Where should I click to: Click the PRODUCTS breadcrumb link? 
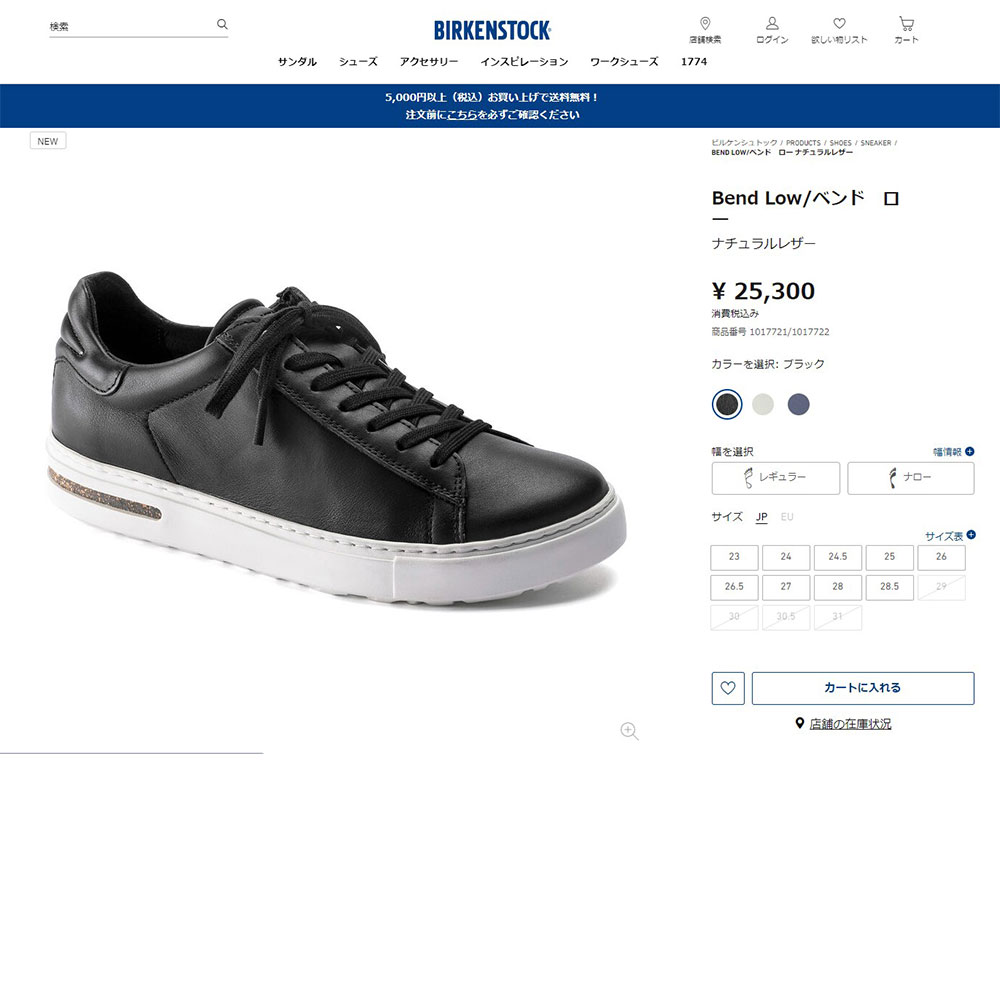[803, 143]
